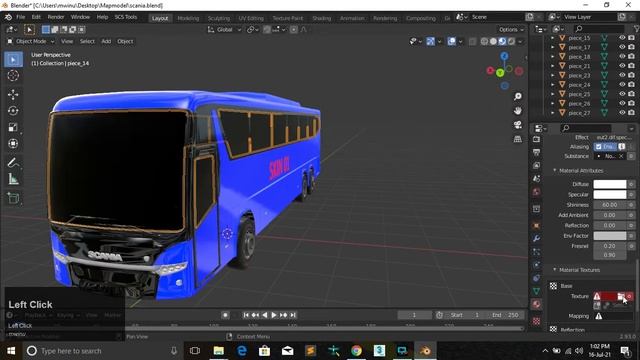Switch to the Modeling workspace tab
640x360 pixels.
pos(188,18)
